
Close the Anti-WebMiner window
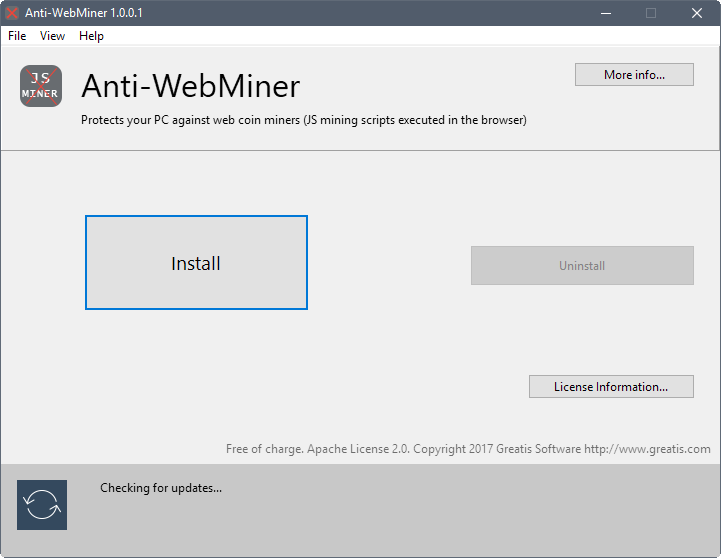coord(697,13)
